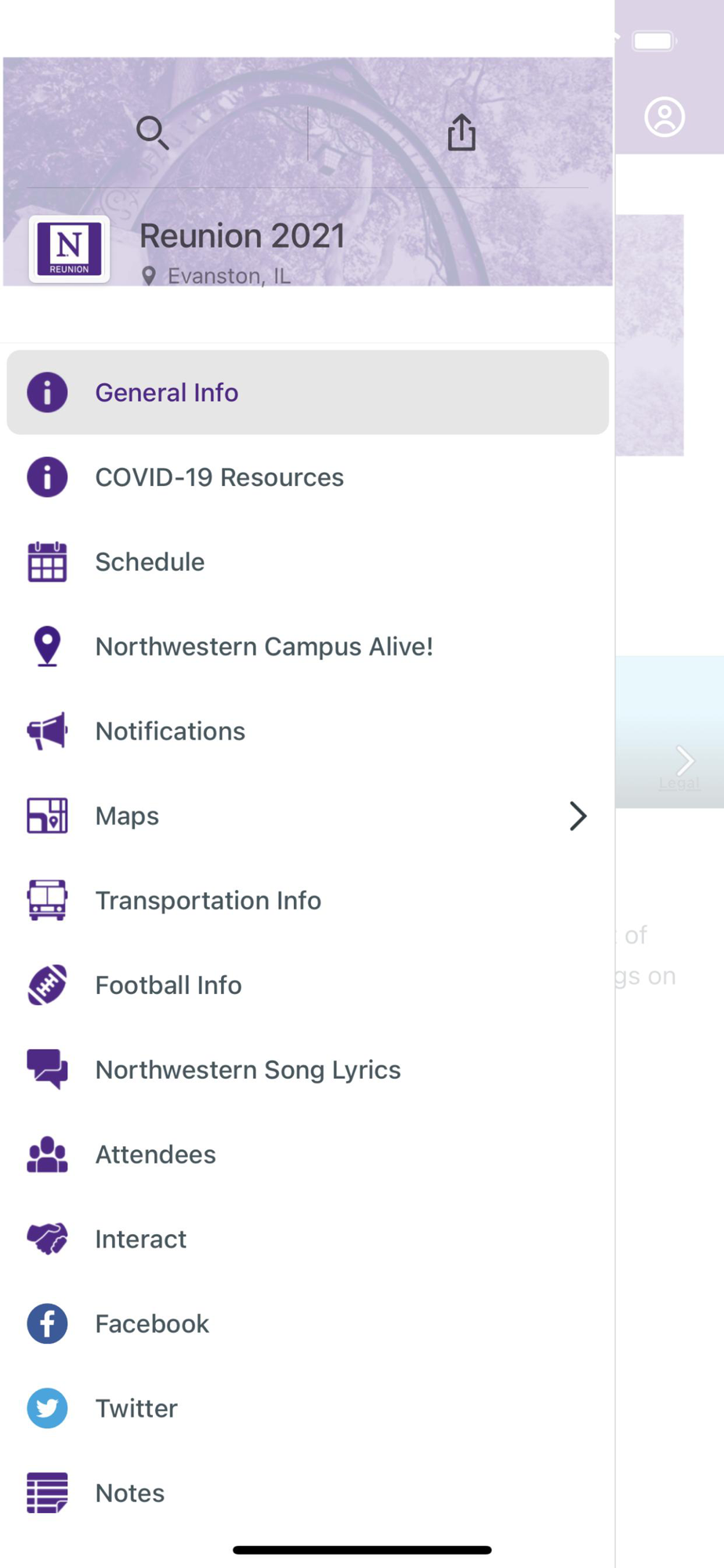Tap the Twitter bird icon
The width and height of the screenshot is (724, 1568).
coord(47,1409)
